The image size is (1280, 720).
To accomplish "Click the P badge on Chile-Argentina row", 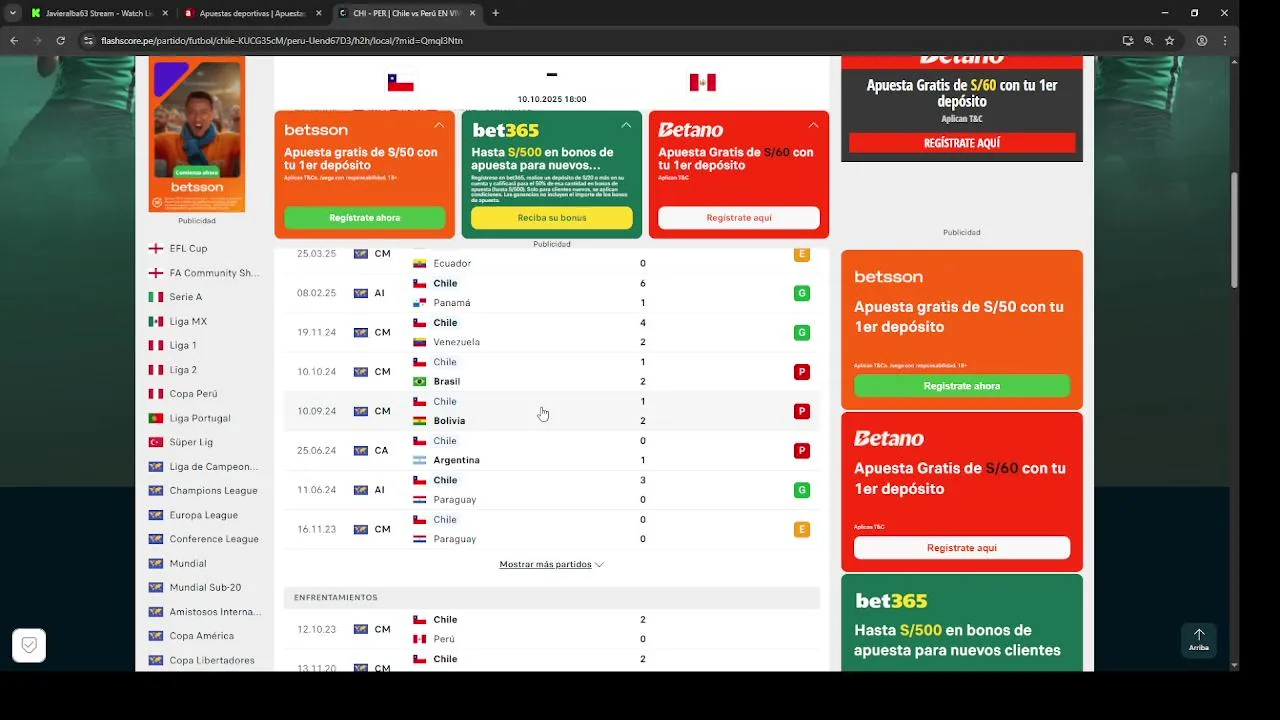I will click(x=801, y=451).
